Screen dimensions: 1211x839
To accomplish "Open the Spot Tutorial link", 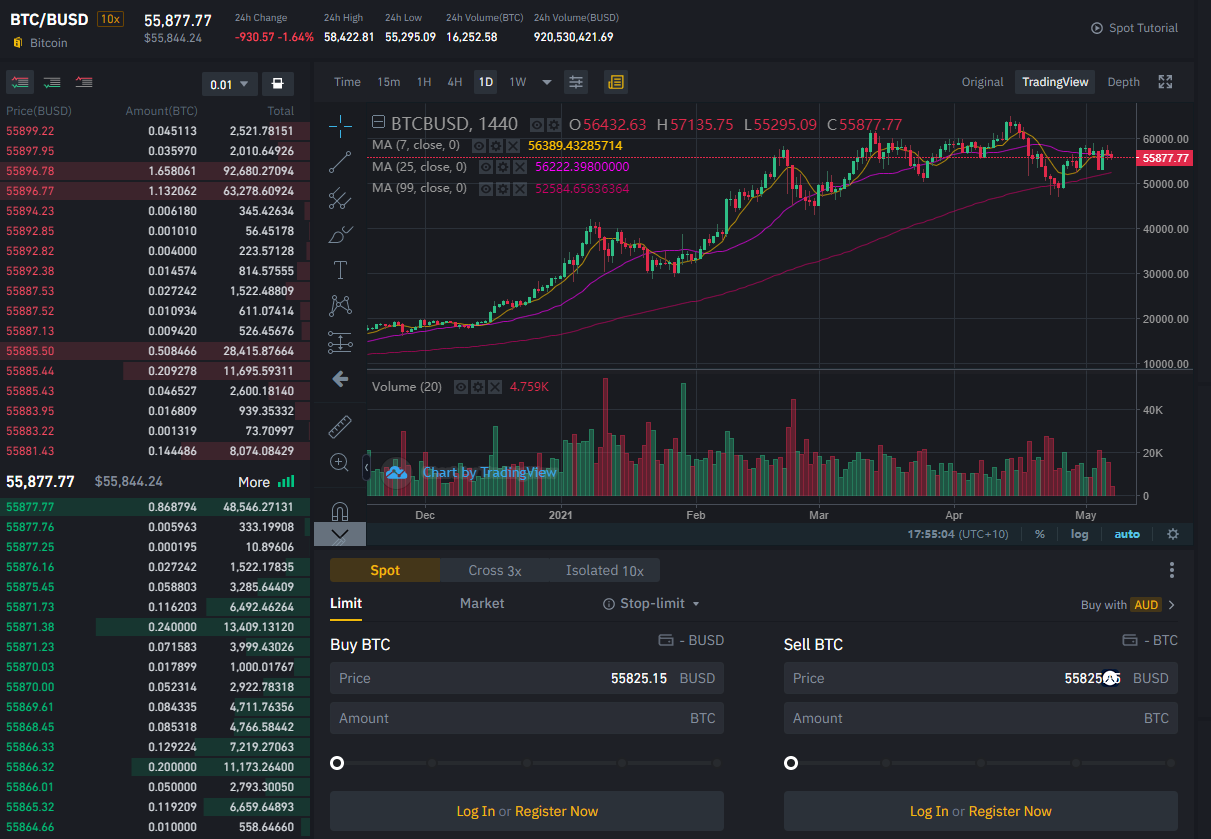I will [x=1134, y=28].
